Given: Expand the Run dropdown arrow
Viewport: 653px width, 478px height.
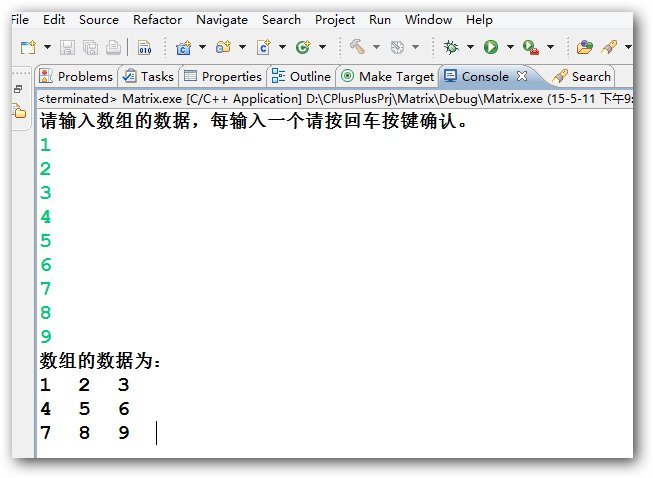Looking at the screenshot, I should tap(510, 47).
